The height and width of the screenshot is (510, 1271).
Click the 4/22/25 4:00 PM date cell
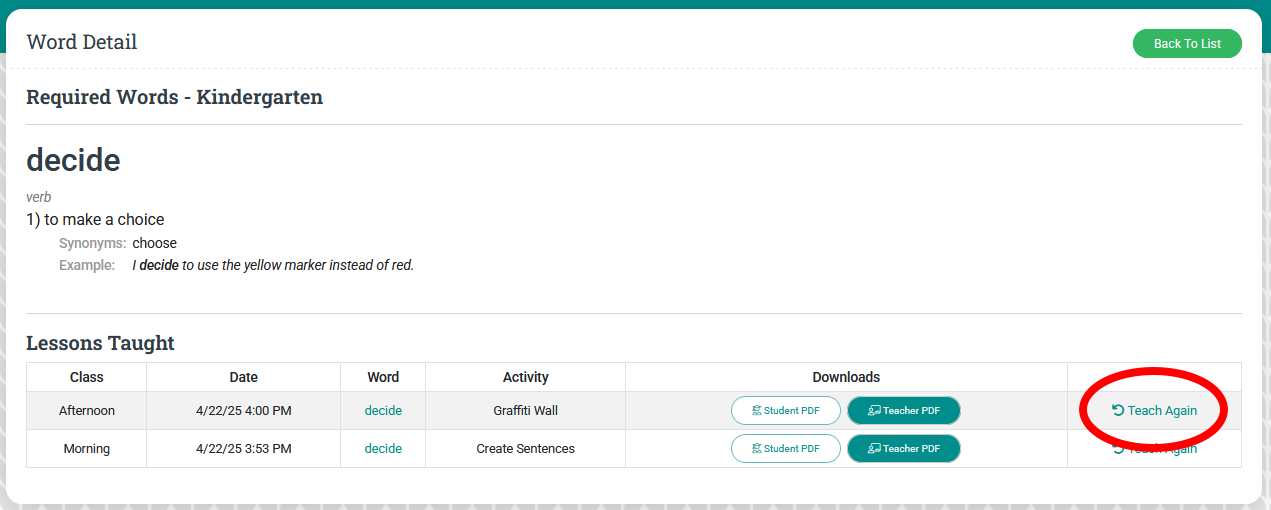[x=243, y=411]
